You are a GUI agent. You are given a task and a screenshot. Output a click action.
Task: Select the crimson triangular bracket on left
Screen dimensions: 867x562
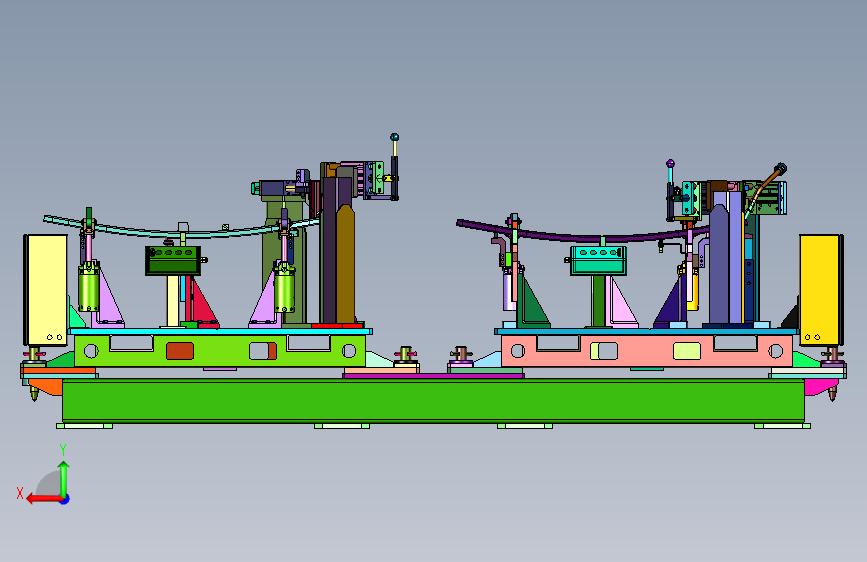coord(203,303)
